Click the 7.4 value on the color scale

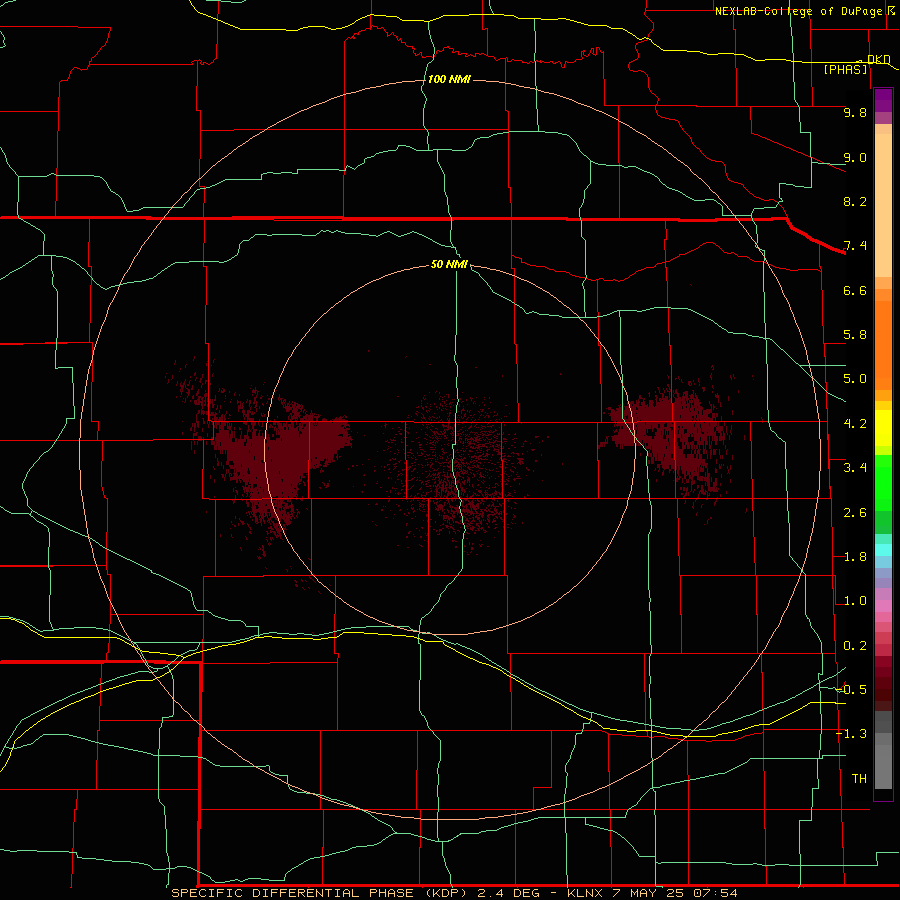pyautogui.click(x=855, y=246)
